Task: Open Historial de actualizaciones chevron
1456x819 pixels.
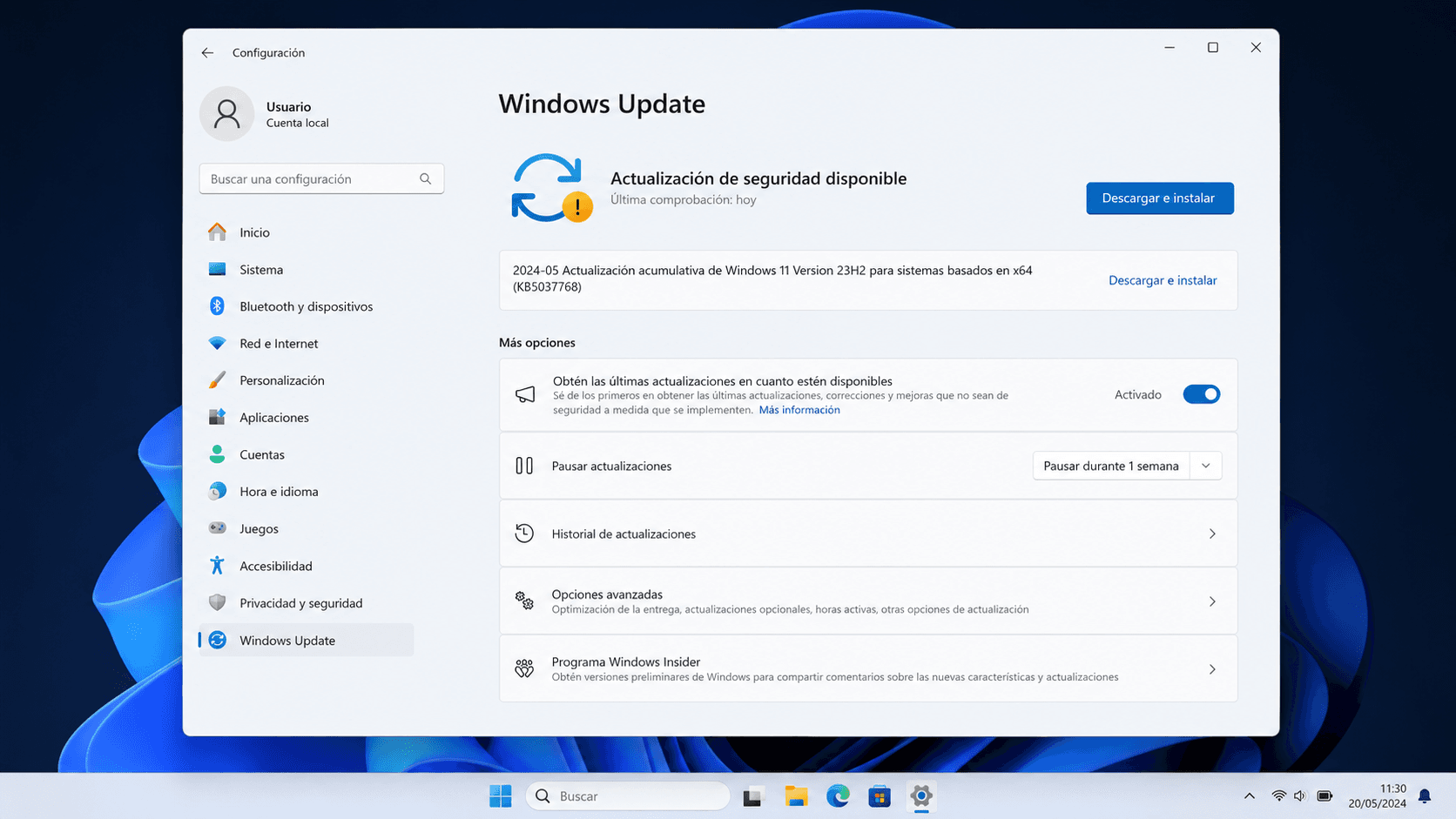Action: [x=1212, y=534]
